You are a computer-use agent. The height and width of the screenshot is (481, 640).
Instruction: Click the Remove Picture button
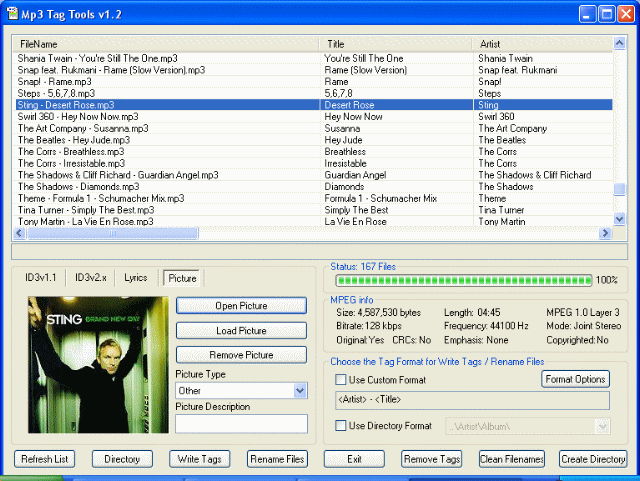pos(241,355)
